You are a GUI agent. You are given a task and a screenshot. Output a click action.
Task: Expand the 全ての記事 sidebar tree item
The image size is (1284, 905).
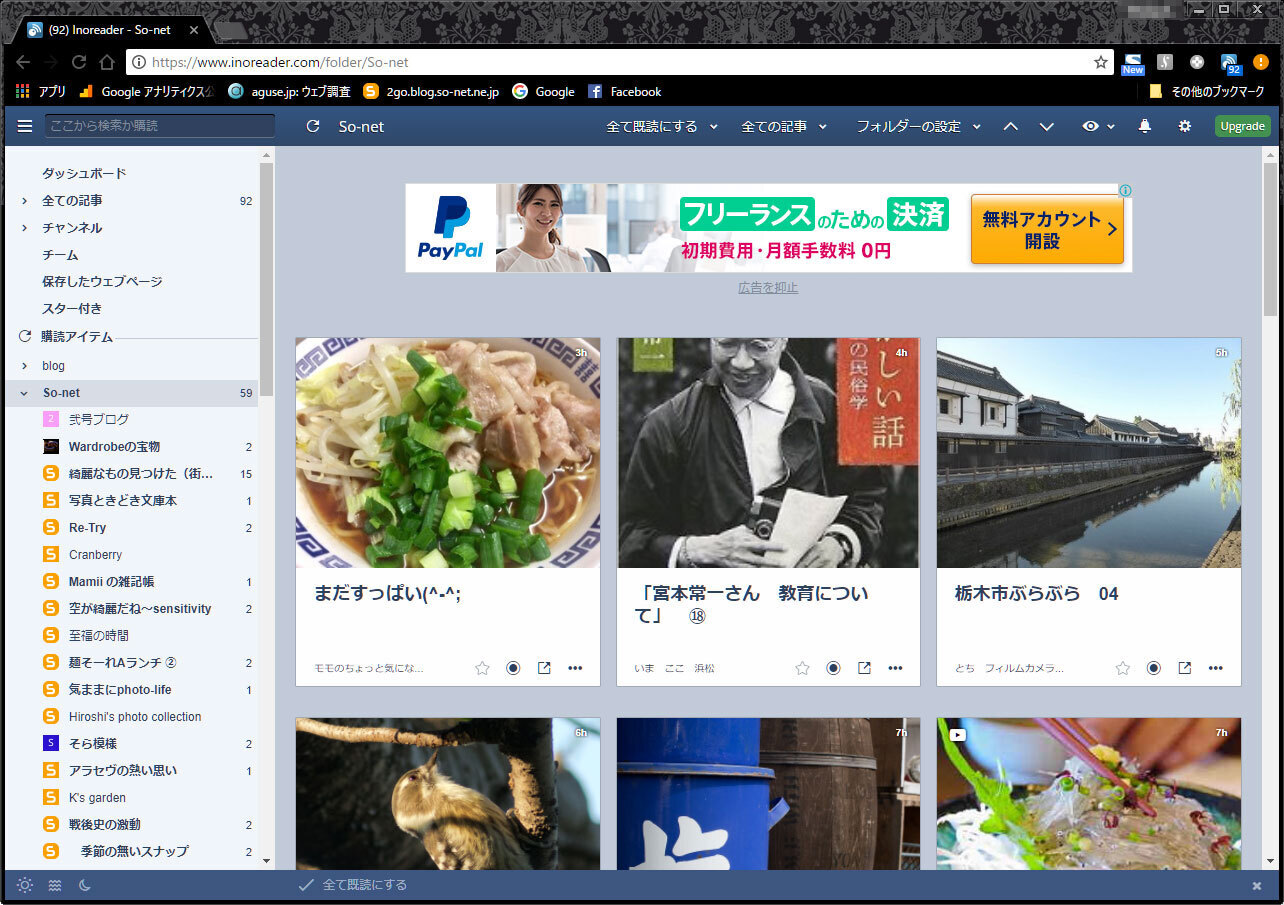25,201
